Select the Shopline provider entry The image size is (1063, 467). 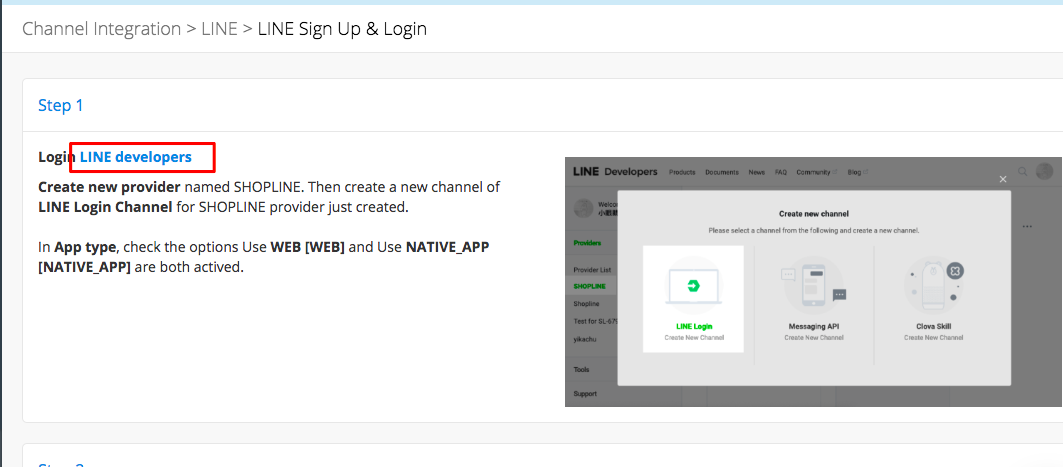coord(586,304)
